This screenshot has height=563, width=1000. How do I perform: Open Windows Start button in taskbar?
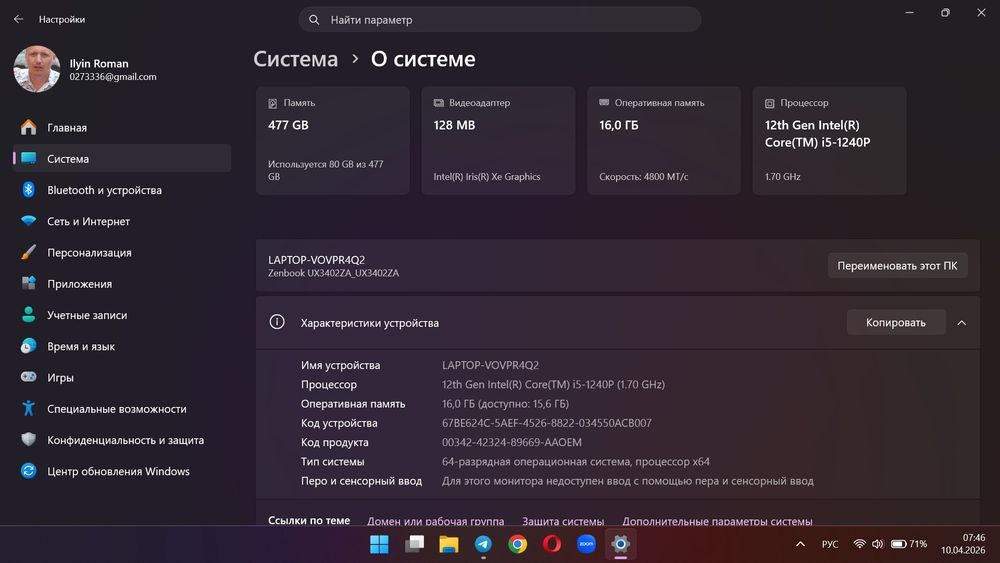pos(379,544)
